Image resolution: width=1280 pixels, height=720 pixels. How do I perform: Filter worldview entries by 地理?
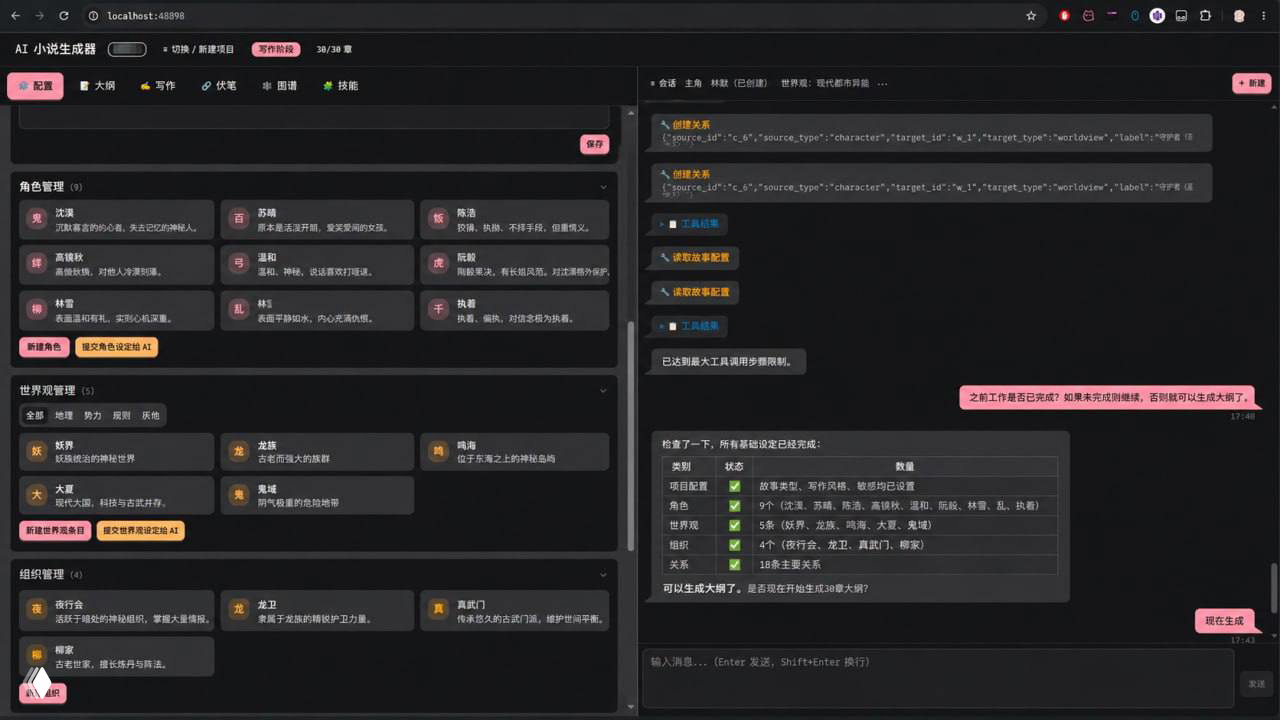64,415
